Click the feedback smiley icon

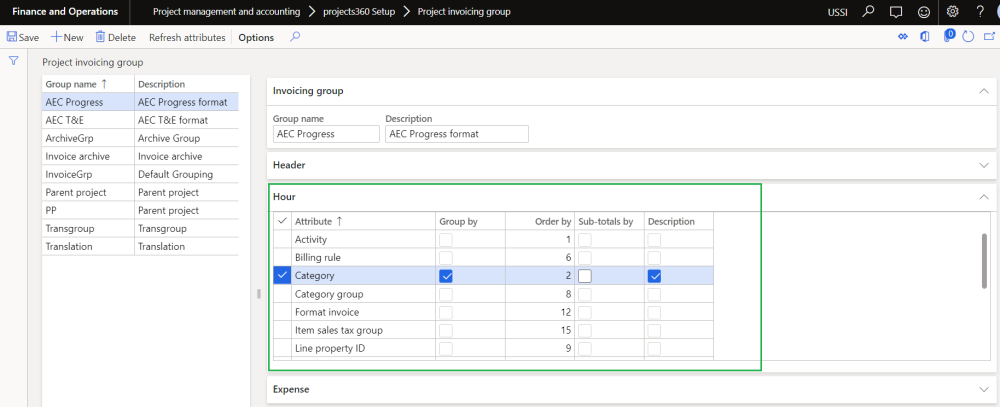pyautogui.click(x=924, y=12)
